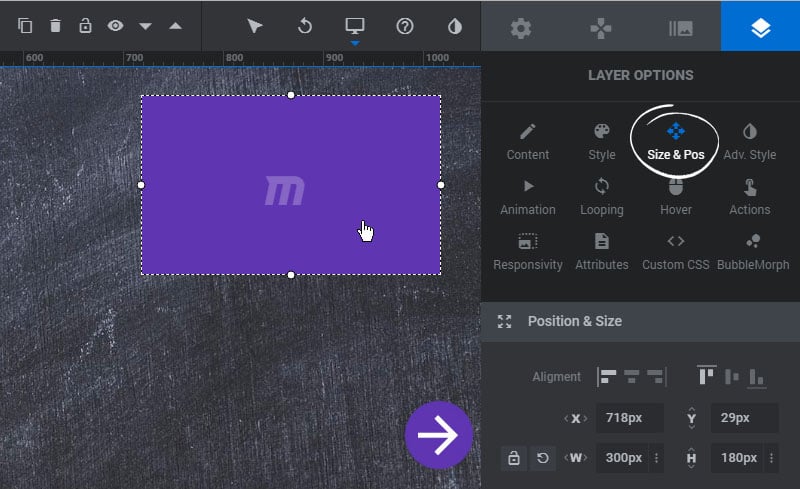800x489 pixels.
Task: Align layer vertically top
Action: tap(707, 376)
